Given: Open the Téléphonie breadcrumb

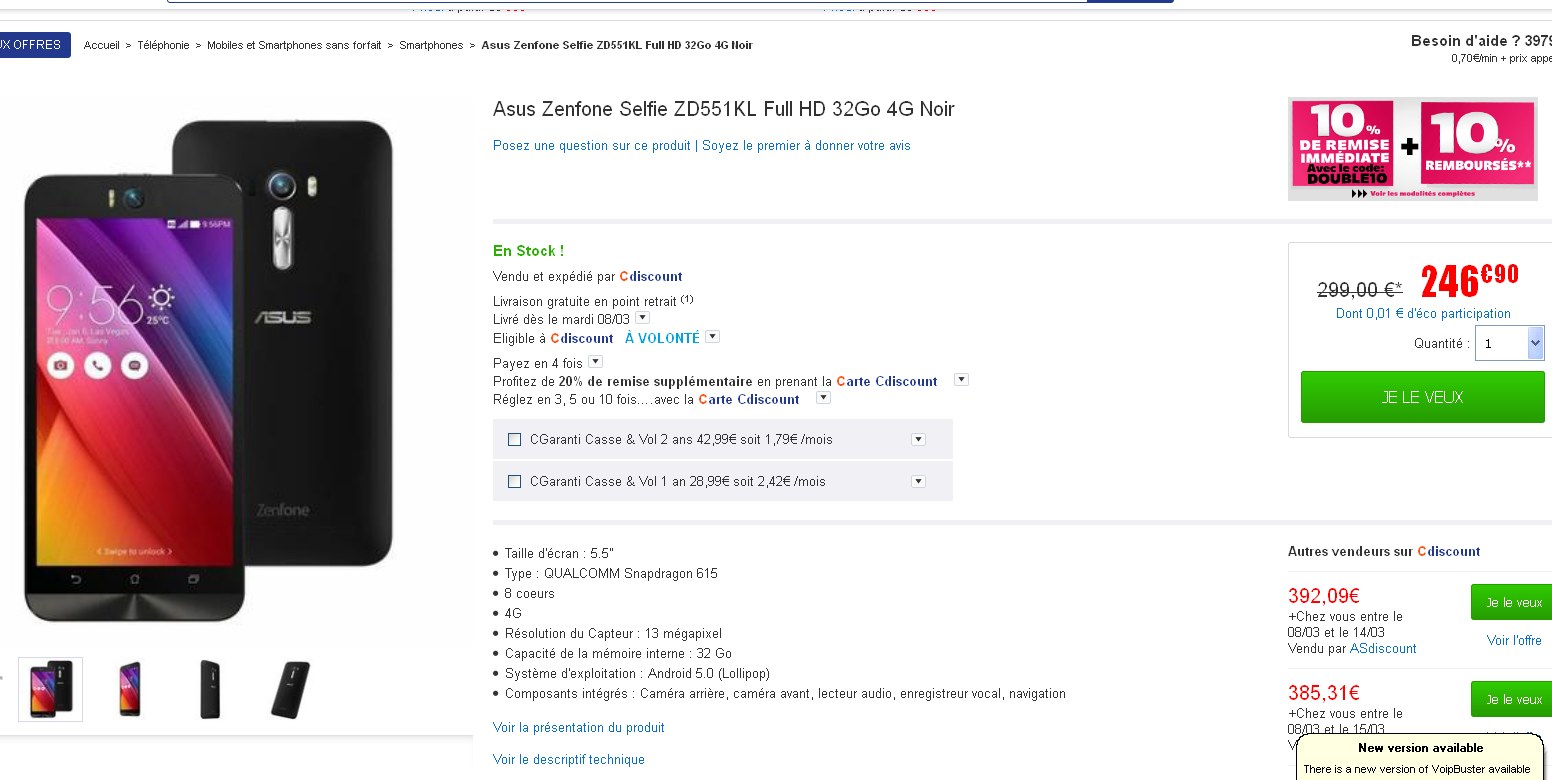Looking at the screenshot, I should 163,45.
